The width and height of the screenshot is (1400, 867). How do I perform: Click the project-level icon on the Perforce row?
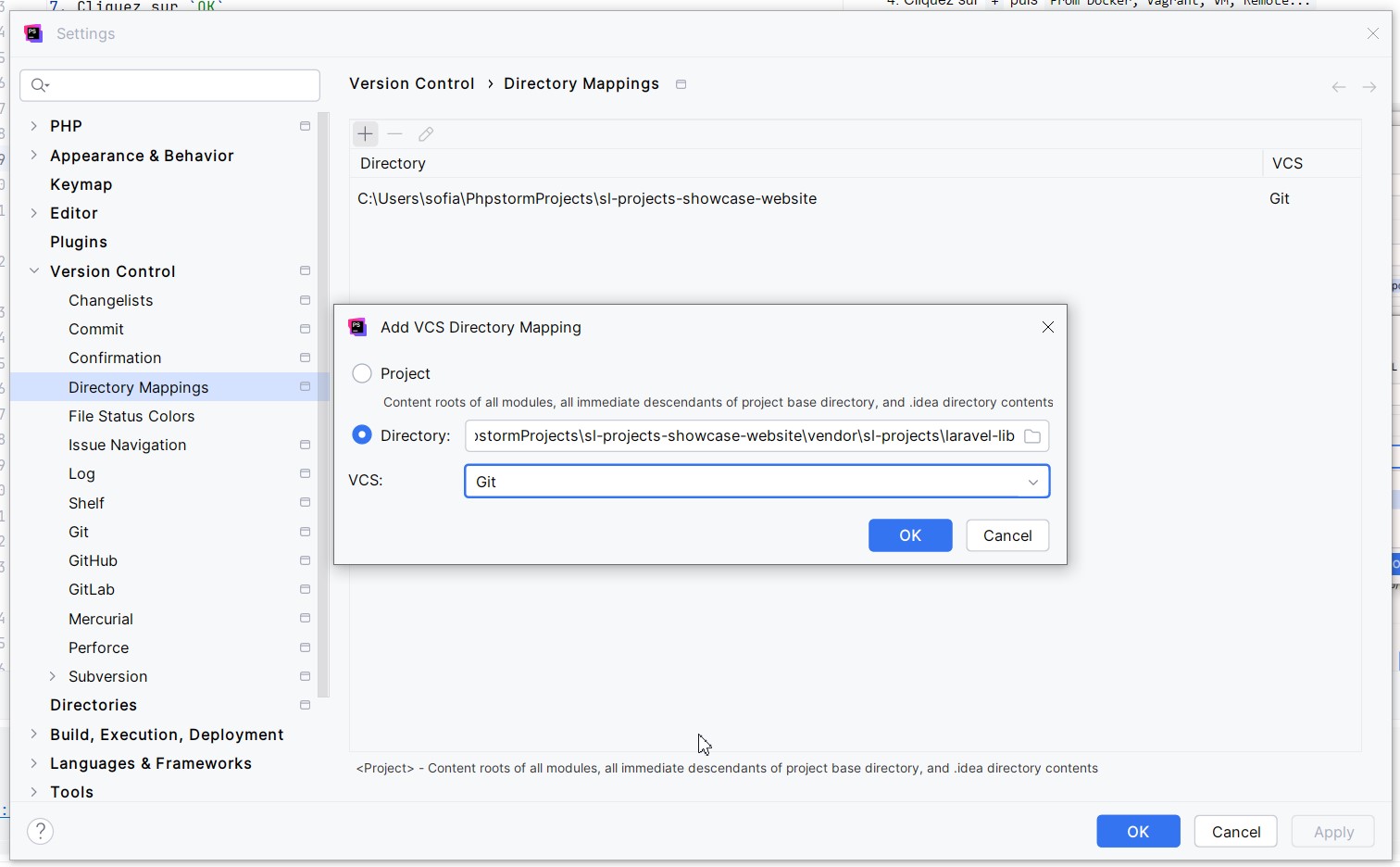(x=305, y=647)
